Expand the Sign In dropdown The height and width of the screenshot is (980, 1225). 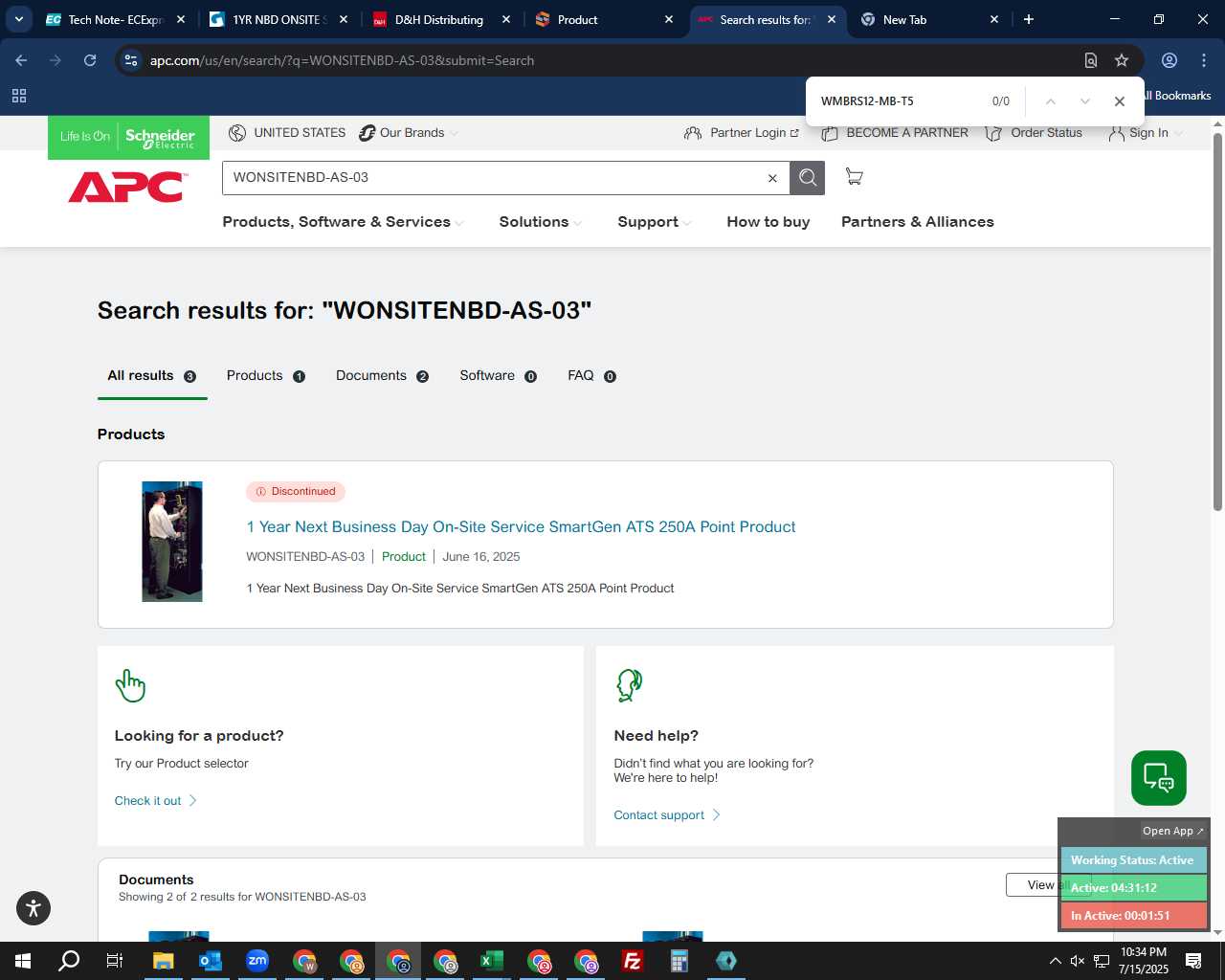click(1147, 133)
